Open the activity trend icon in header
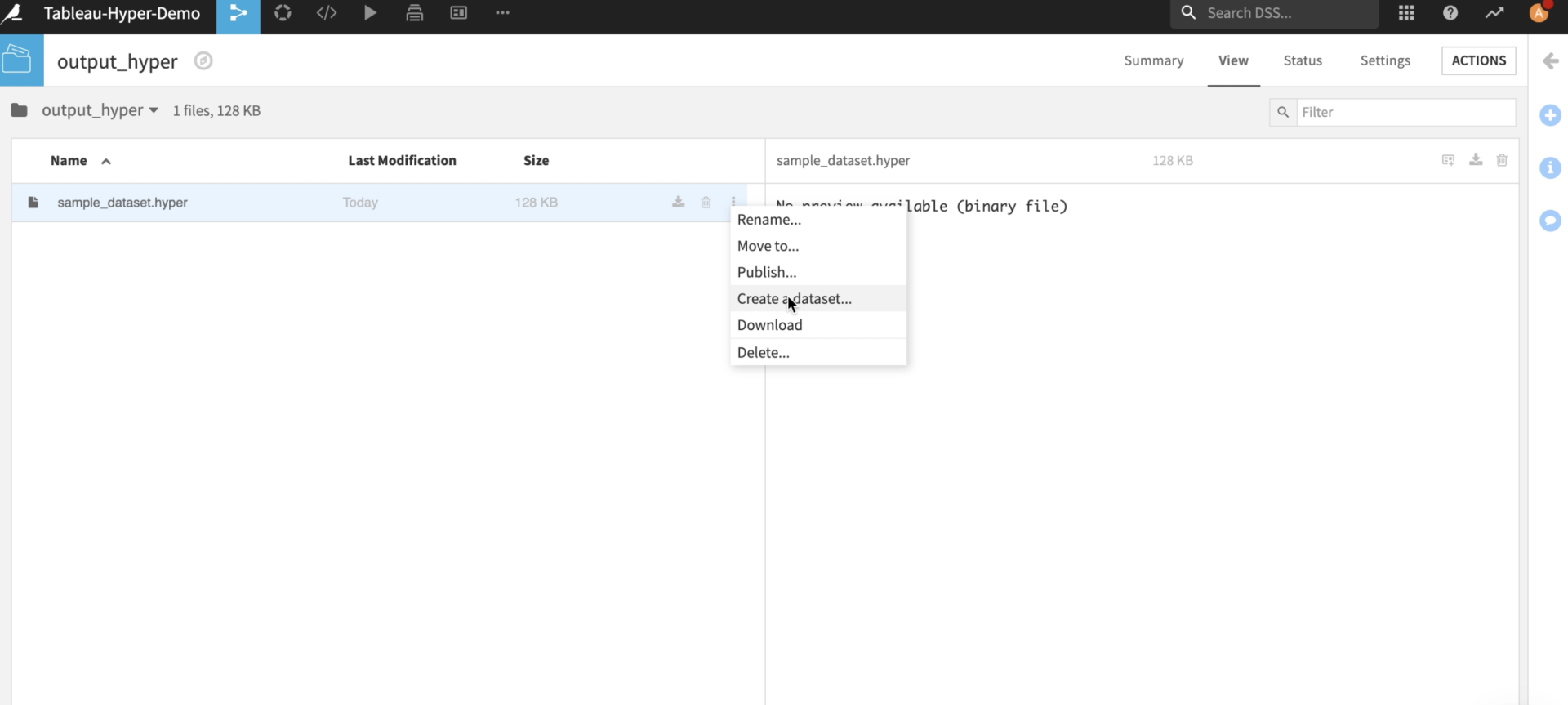This screenshot has width=1568, height=705. click(1494, 13)
